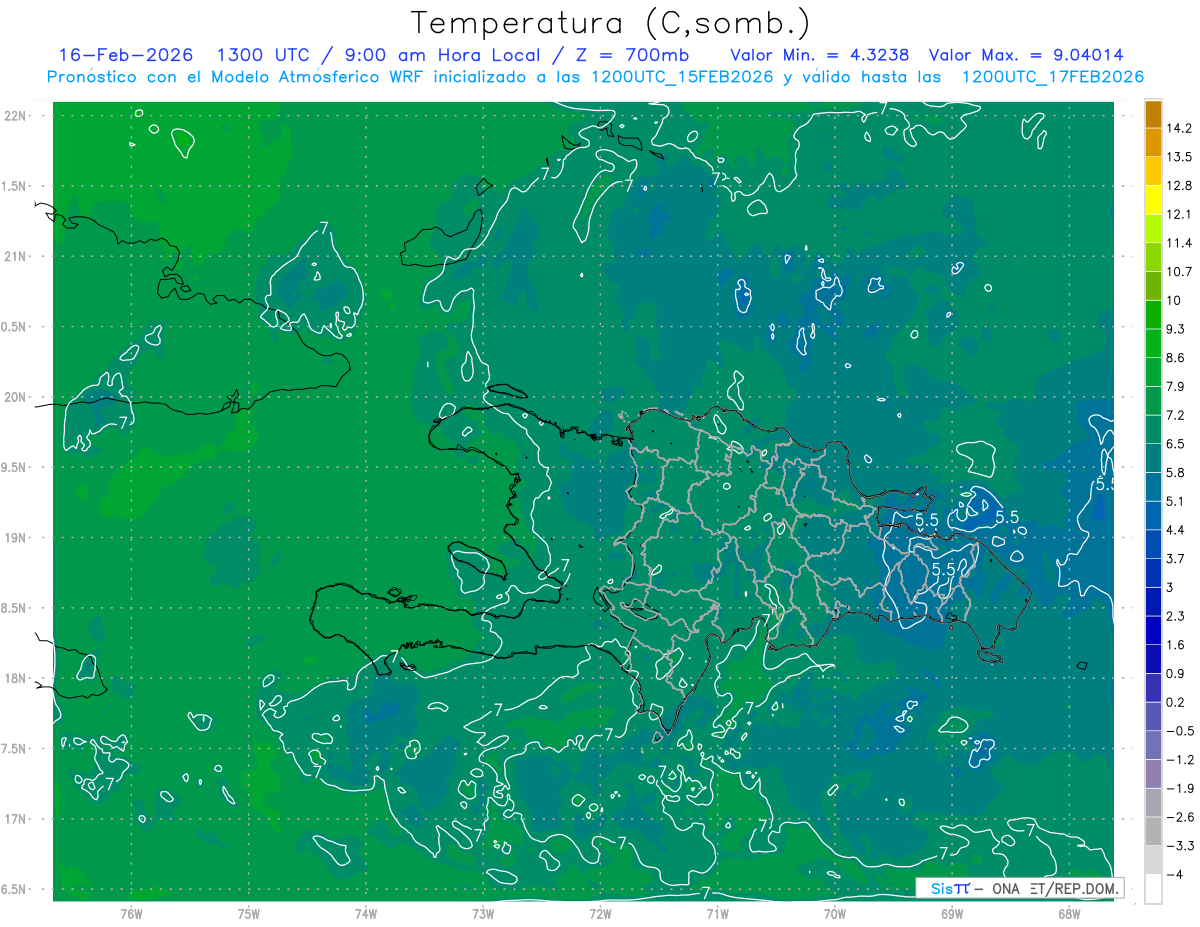Click the '22N' latitude label
Viewport: 1200px width, 927px height.
coord(17,116)
